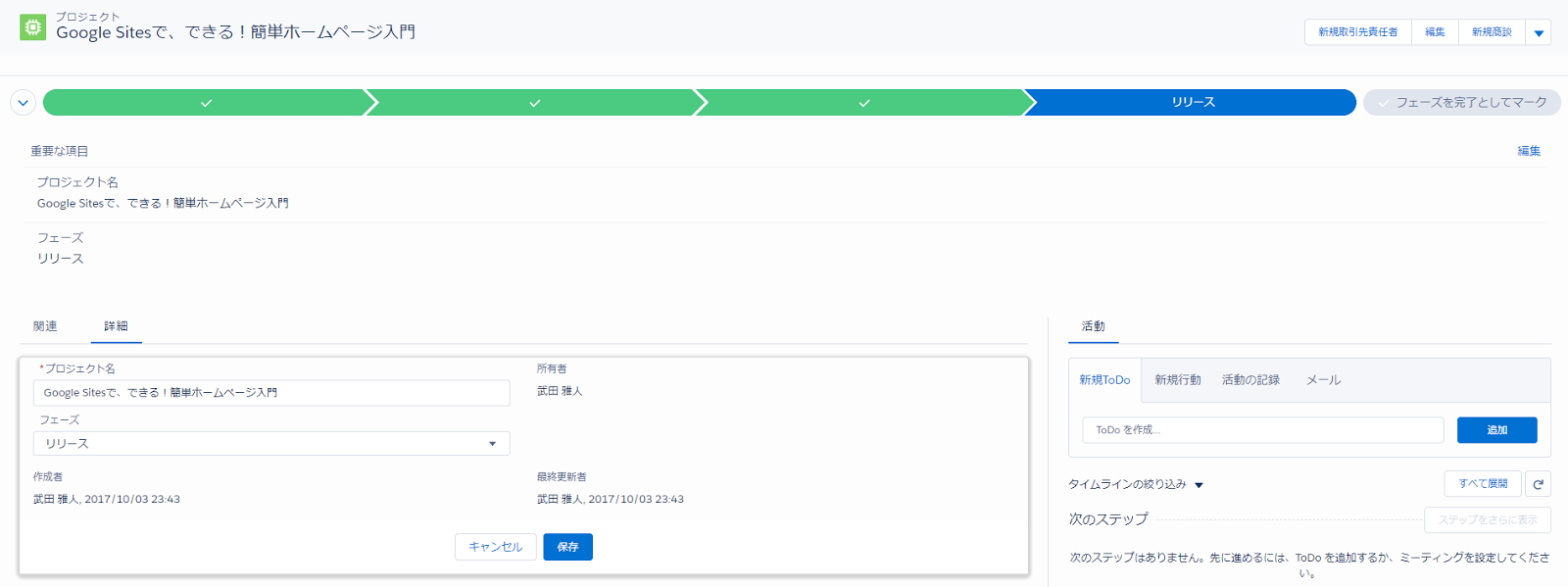Click owner name 武田 雅人 under 所有者

[560, 391]
